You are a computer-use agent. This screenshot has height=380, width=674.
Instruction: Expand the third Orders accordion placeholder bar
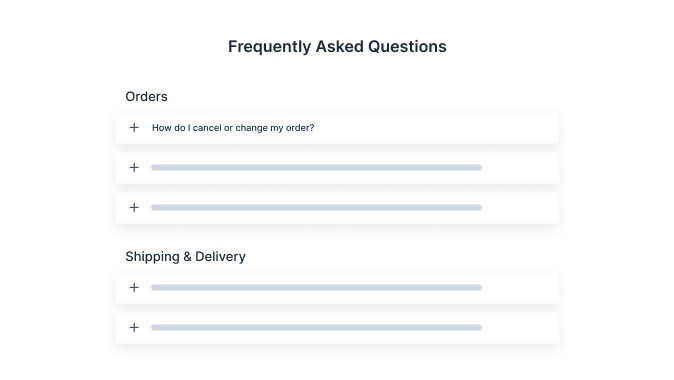(316, 208)
